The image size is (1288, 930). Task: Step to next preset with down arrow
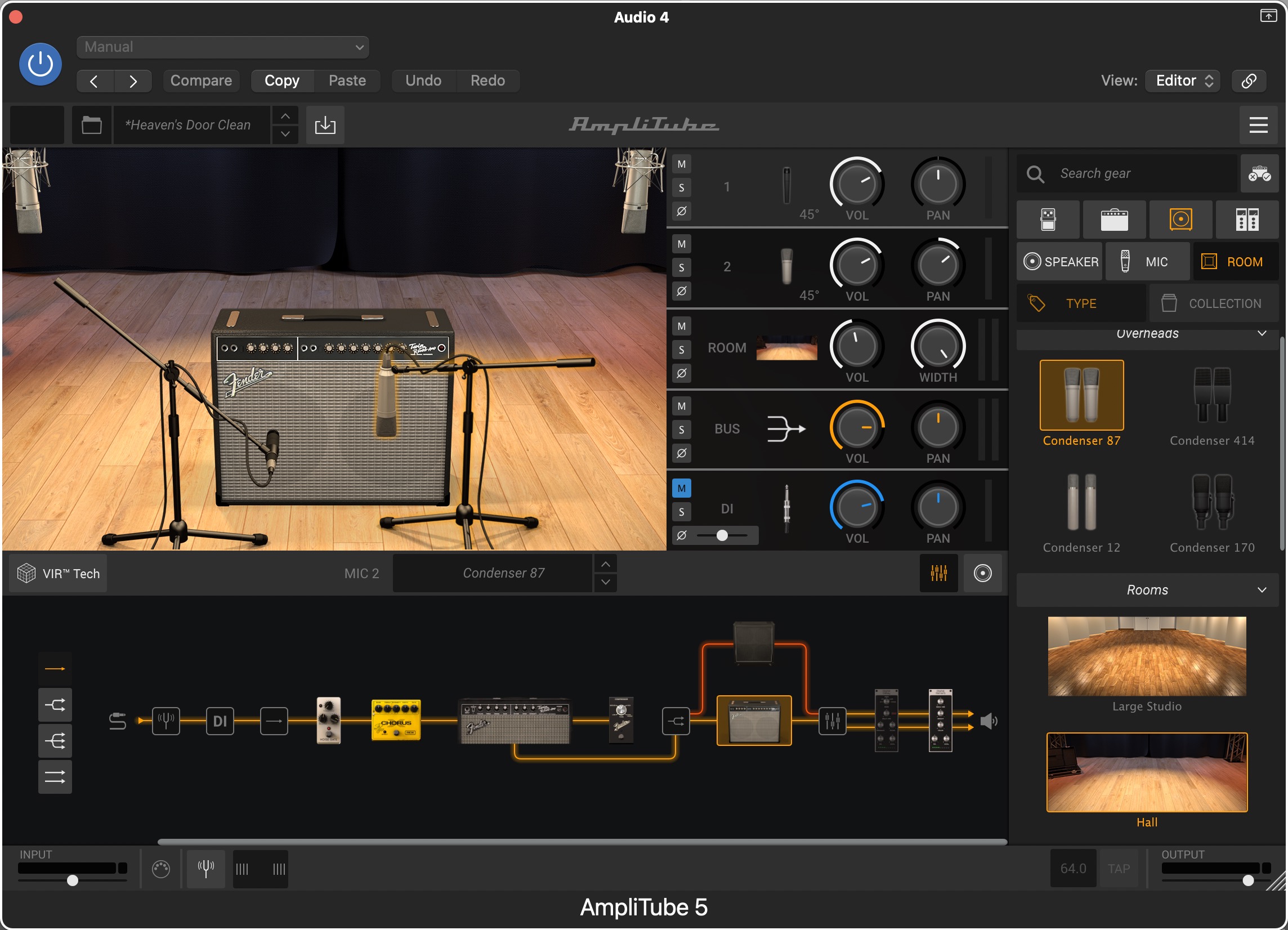coord(285,134)
